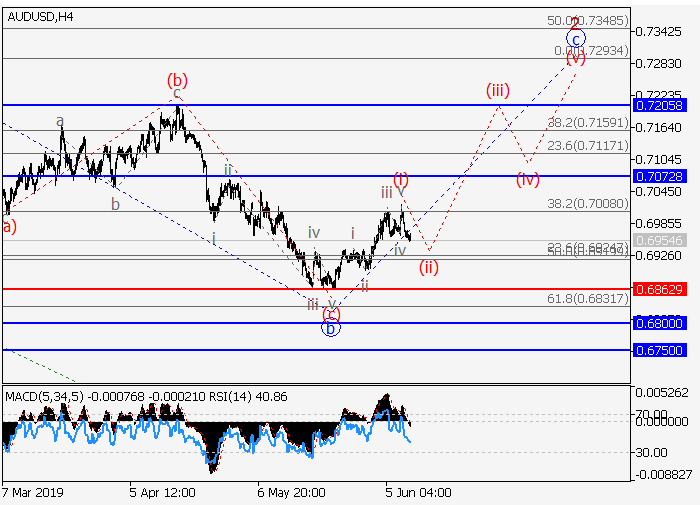Select the red (iii) wave label
The width and height of the screenshot is (700, 505).
(x=498, y=91)
